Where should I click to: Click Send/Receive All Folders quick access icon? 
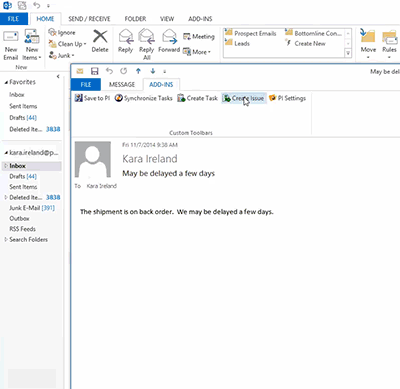22,5
